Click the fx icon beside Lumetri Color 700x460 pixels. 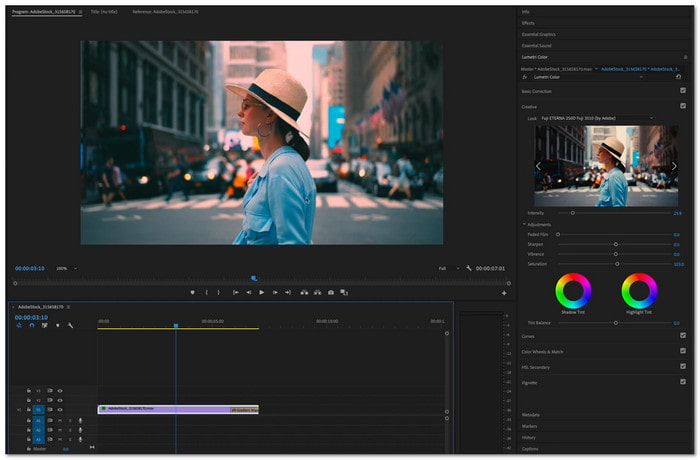(525, 77)
